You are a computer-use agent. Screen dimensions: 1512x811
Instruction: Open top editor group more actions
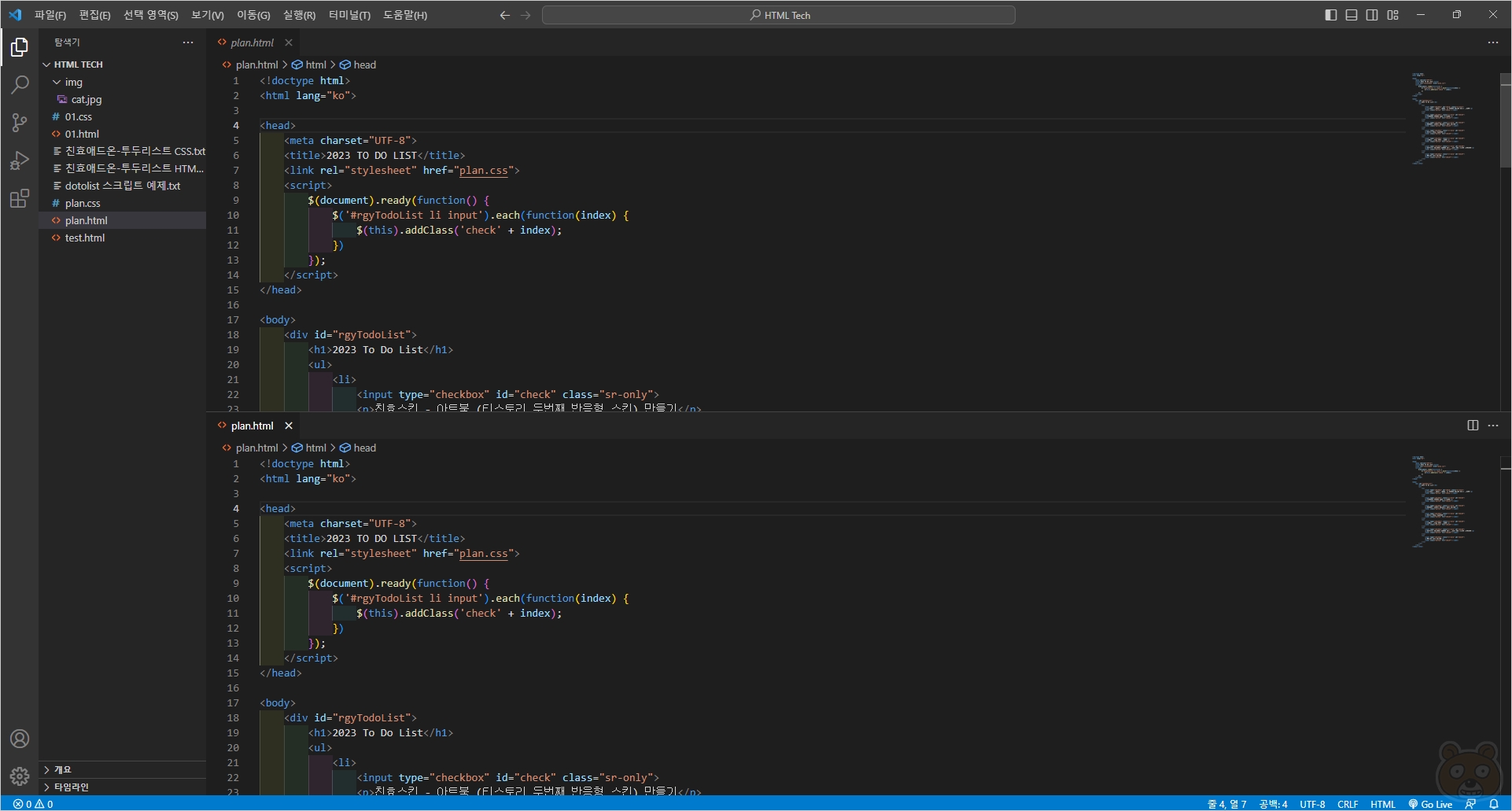pyautogui.click(x=1493, y=42)
